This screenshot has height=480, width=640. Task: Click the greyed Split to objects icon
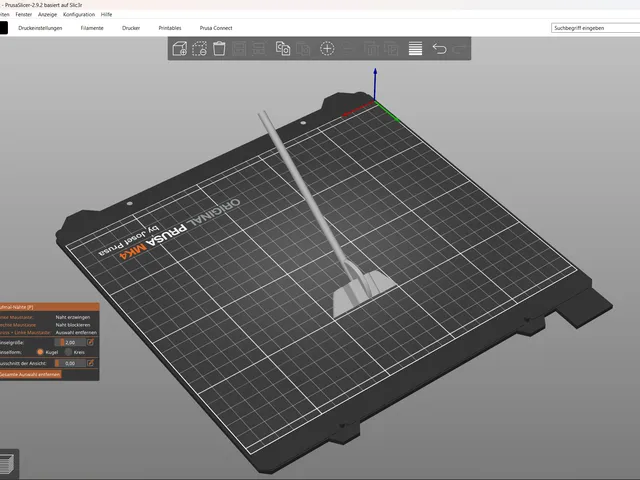[x=371, y=49]
